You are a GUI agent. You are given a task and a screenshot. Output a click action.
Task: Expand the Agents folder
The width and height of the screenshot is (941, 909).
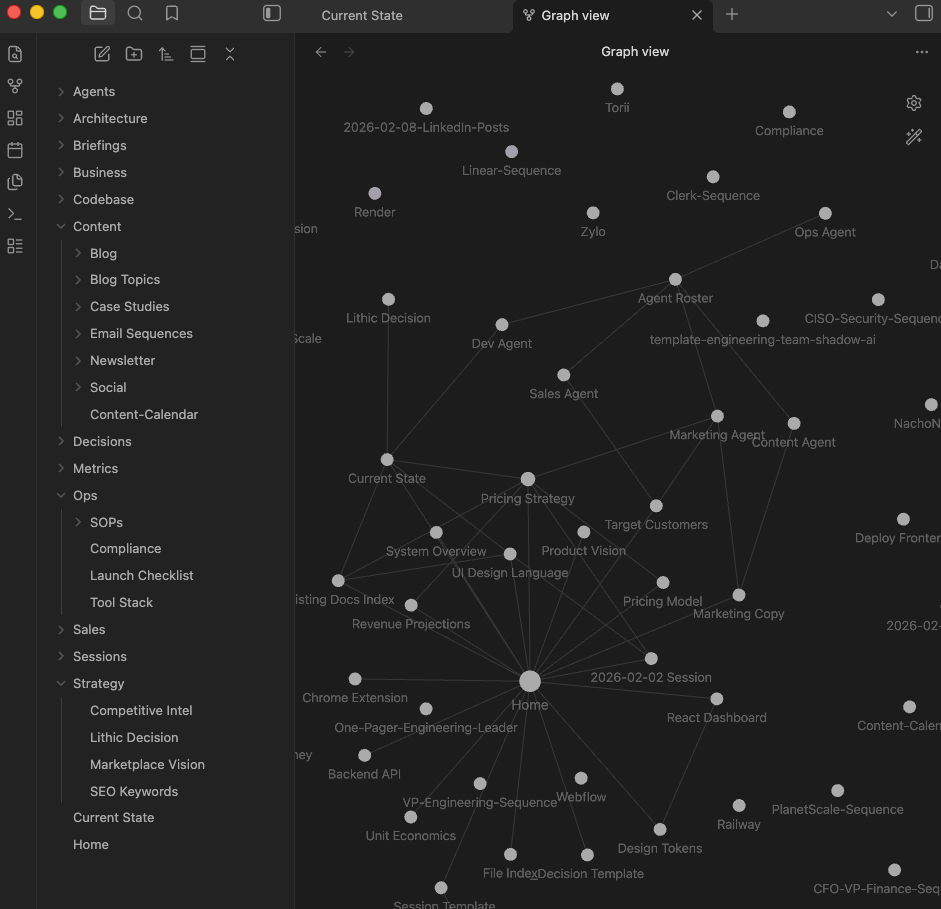[x=94, y=92]
